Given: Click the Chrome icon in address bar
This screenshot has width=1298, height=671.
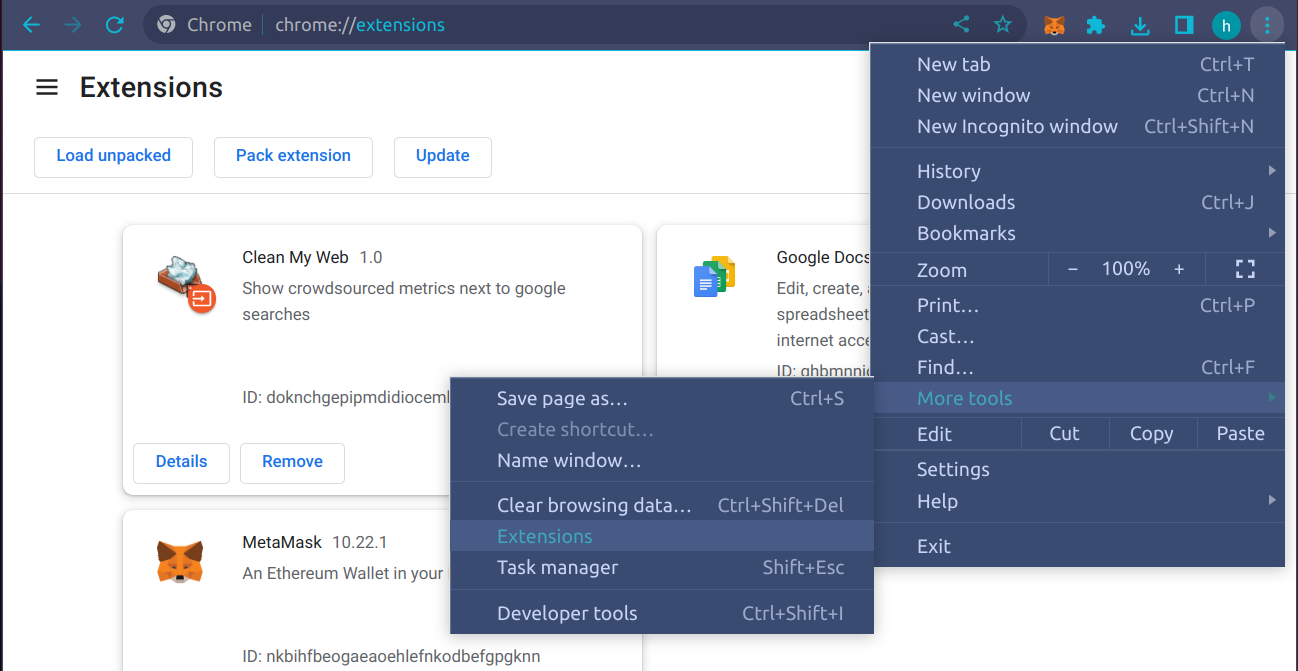Looking at the screenshot, I should tap(166, 25).
